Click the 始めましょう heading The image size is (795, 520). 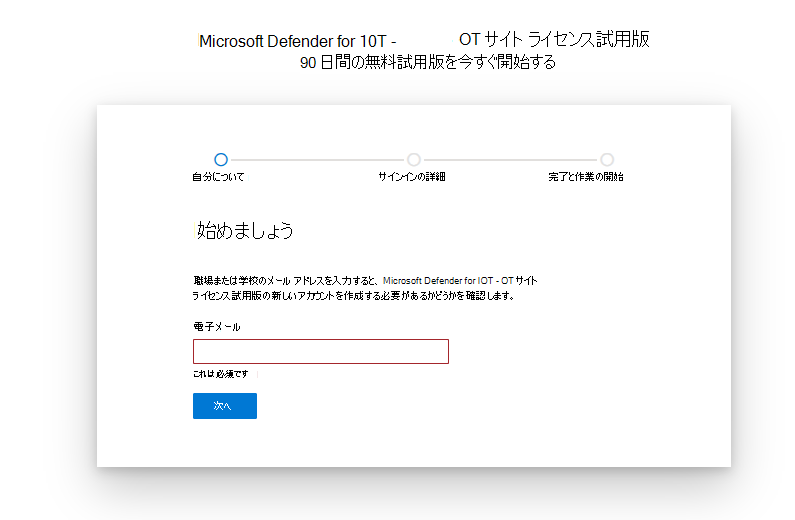[x=245, y=231]
